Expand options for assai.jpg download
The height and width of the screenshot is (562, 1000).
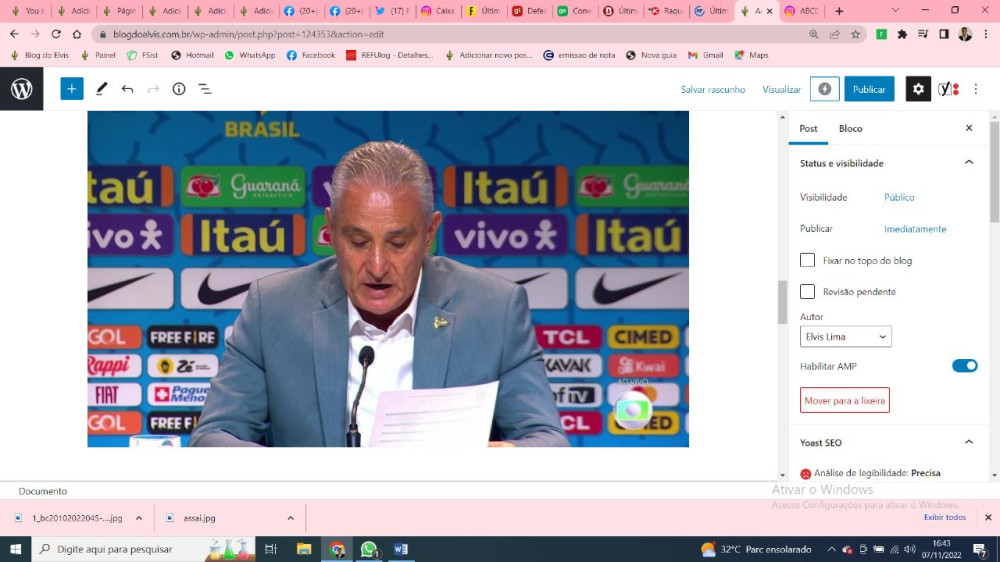pos(291,518)
